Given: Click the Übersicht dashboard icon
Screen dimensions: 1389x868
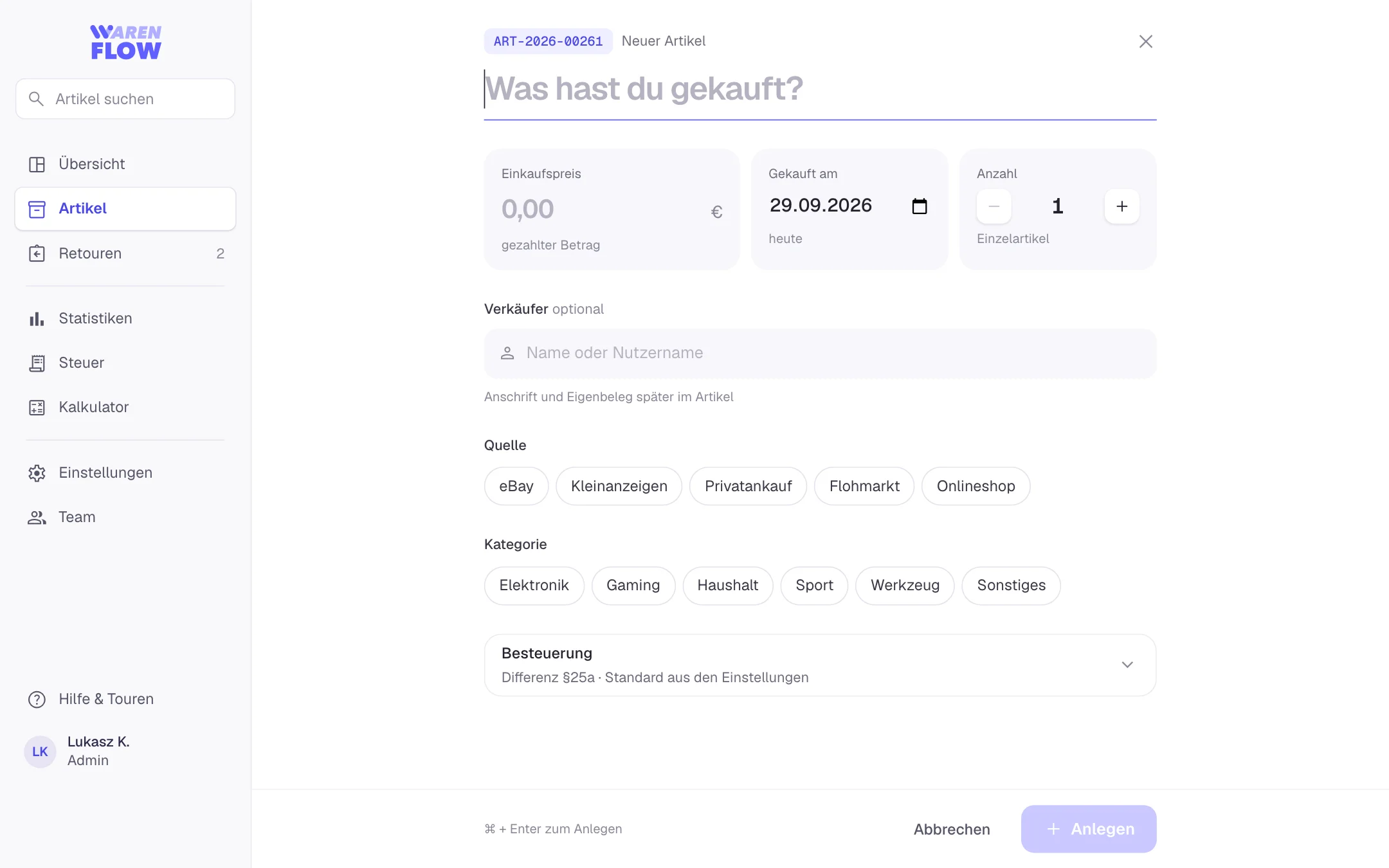Looking at the screenshot, I should (x=37, y=165).
